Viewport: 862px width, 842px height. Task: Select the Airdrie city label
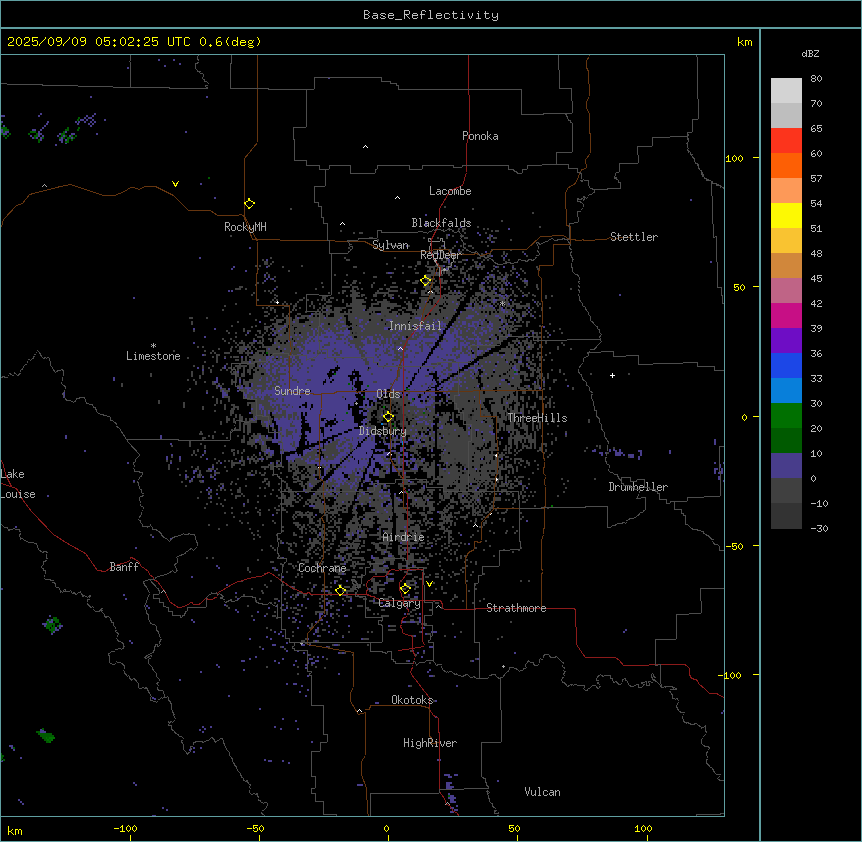coord(403,537)
